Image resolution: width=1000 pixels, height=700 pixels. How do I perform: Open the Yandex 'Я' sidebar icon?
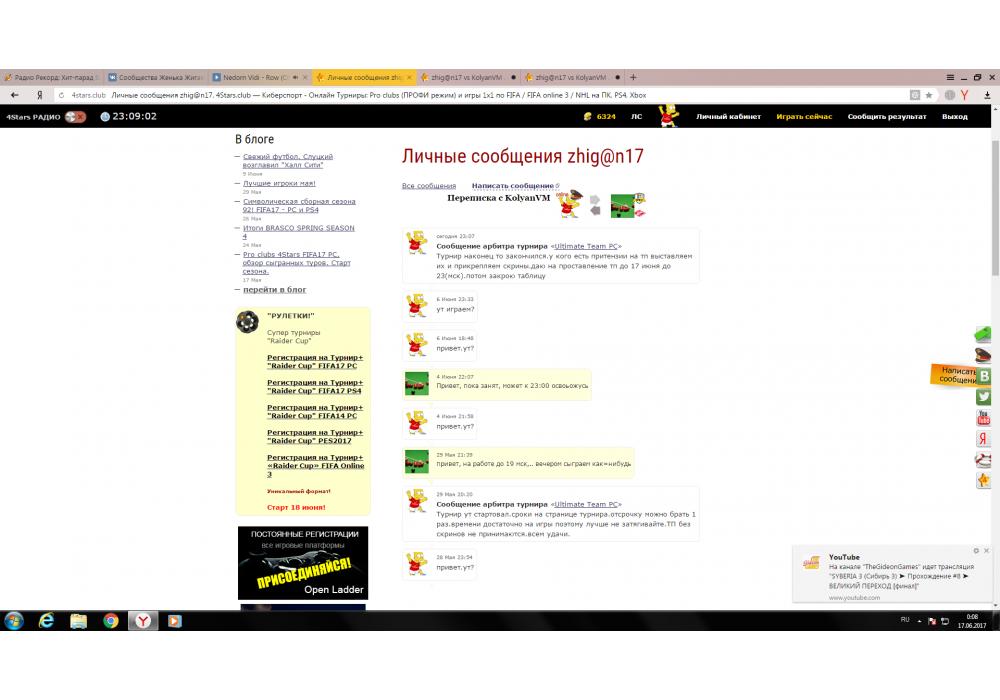pos(983,438)
